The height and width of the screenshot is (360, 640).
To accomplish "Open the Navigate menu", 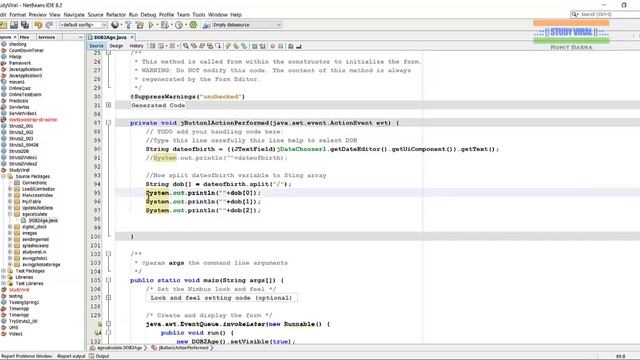I will [74, 15].
